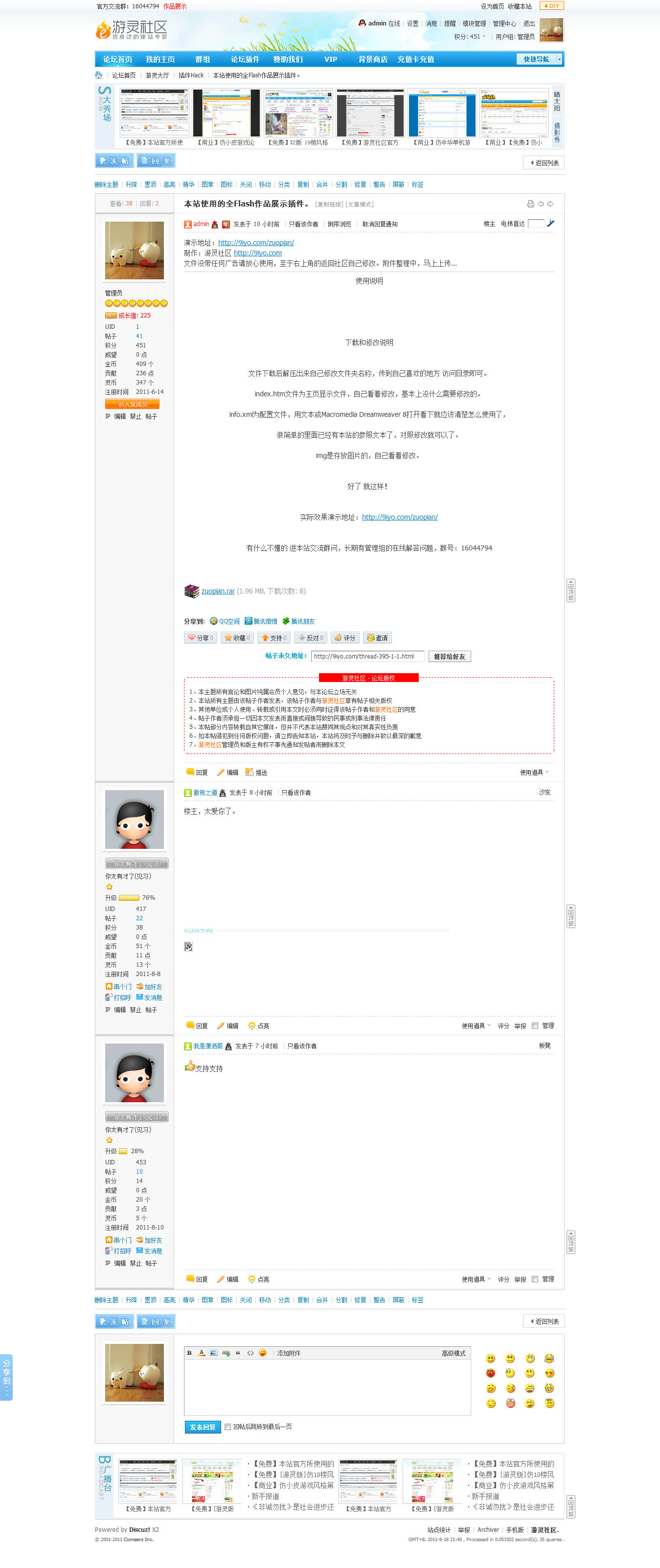Click the 推送 action under the first post
Viewport: 660px width, 1568px height.
(256, 773)
